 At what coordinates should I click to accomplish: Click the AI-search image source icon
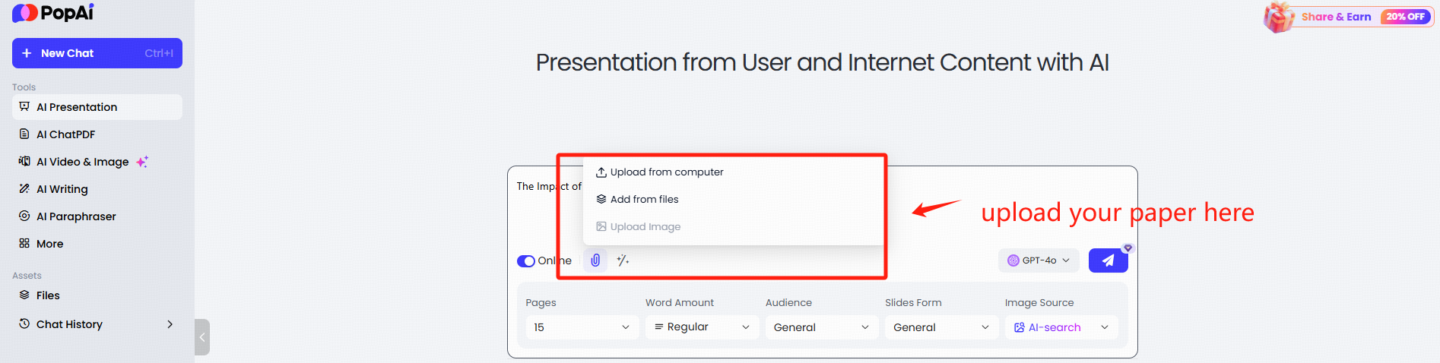1019,327
